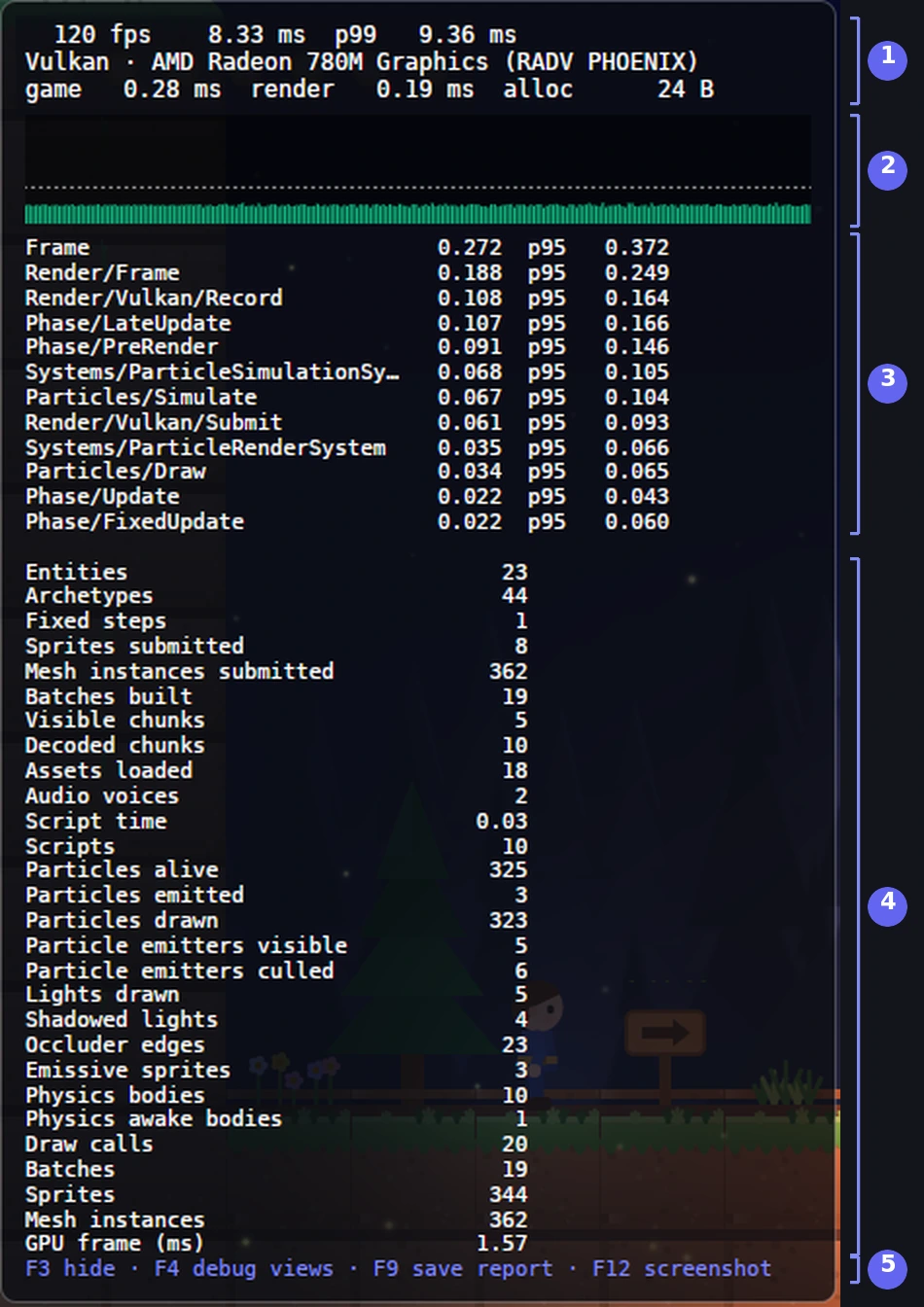
Task: Click the "Particles/Simulate" profiler entry
Action: (x=141, y=398)
